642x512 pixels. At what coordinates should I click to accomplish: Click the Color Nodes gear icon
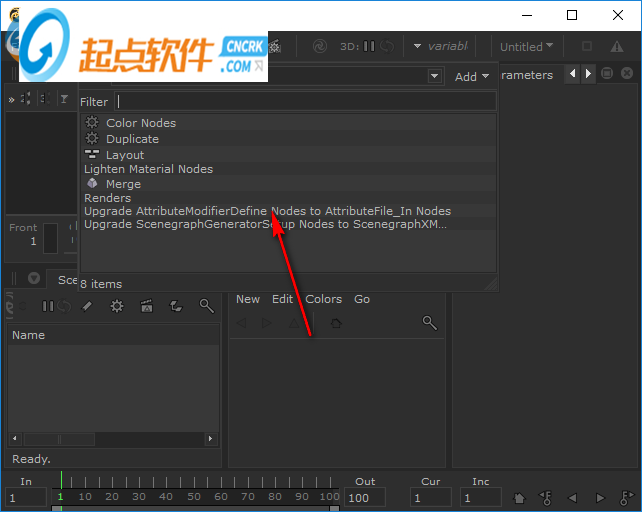[x=92, y=123]
